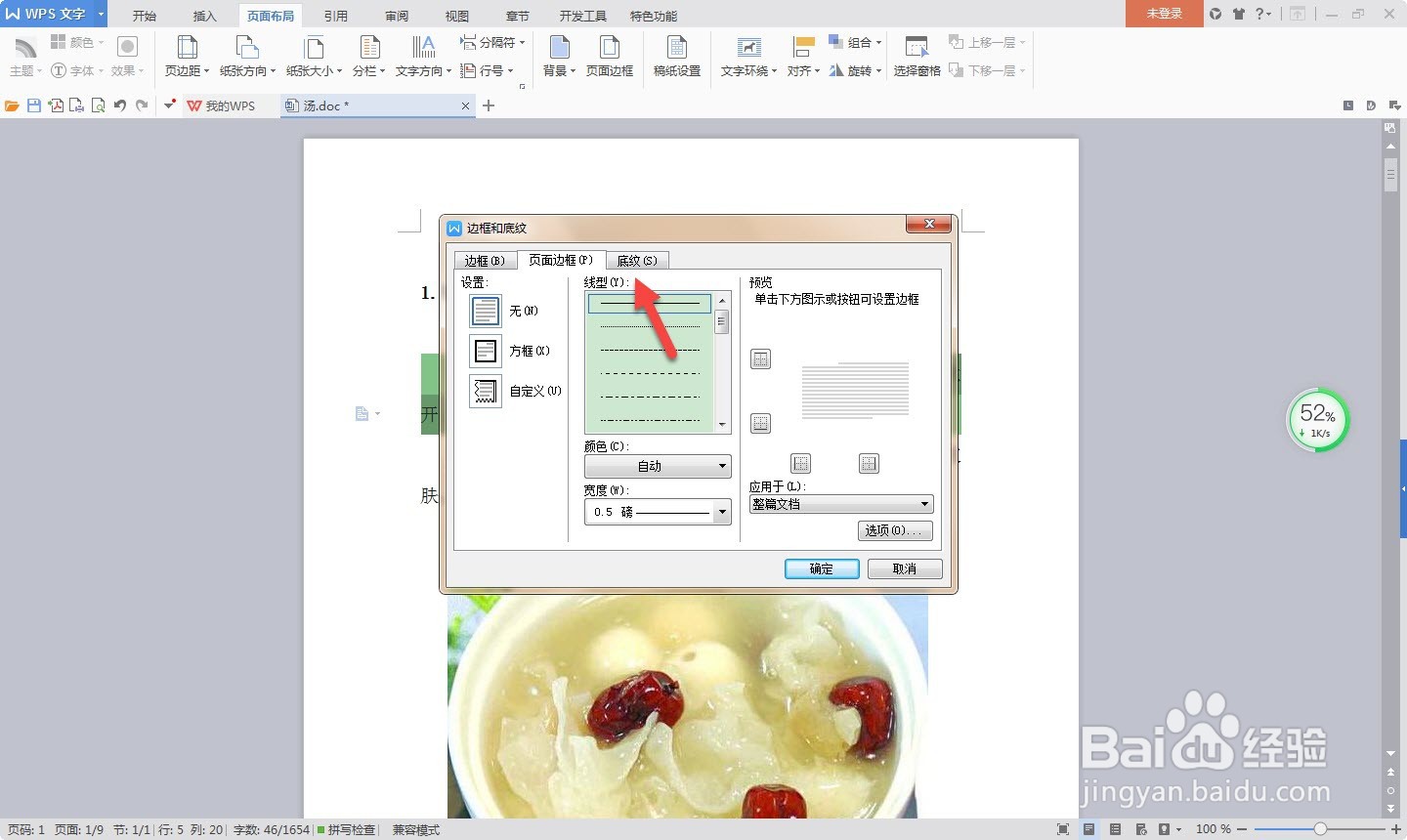This screenshot has height=840, width=1407.
Task: Select the 自定义 (Custom) border setting
Action: click(486, 391)
